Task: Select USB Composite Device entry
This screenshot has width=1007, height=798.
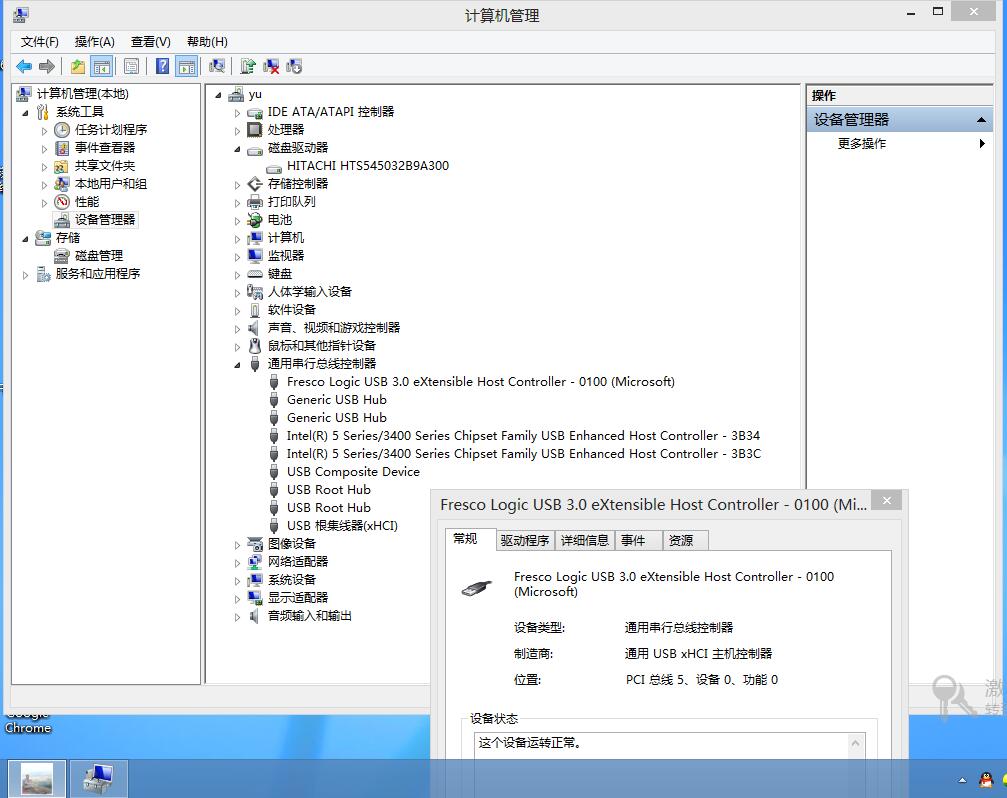Action: coord(353,471)
